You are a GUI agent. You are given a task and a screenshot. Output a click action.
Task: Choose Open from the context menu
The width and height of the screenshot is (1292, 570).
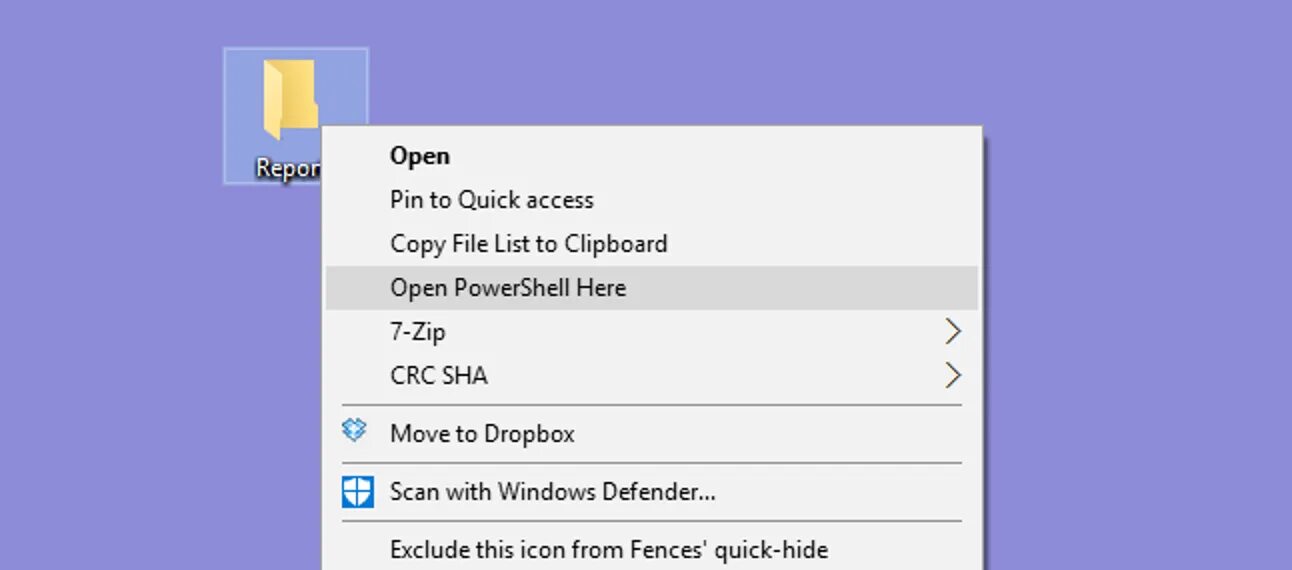(420, 156)
